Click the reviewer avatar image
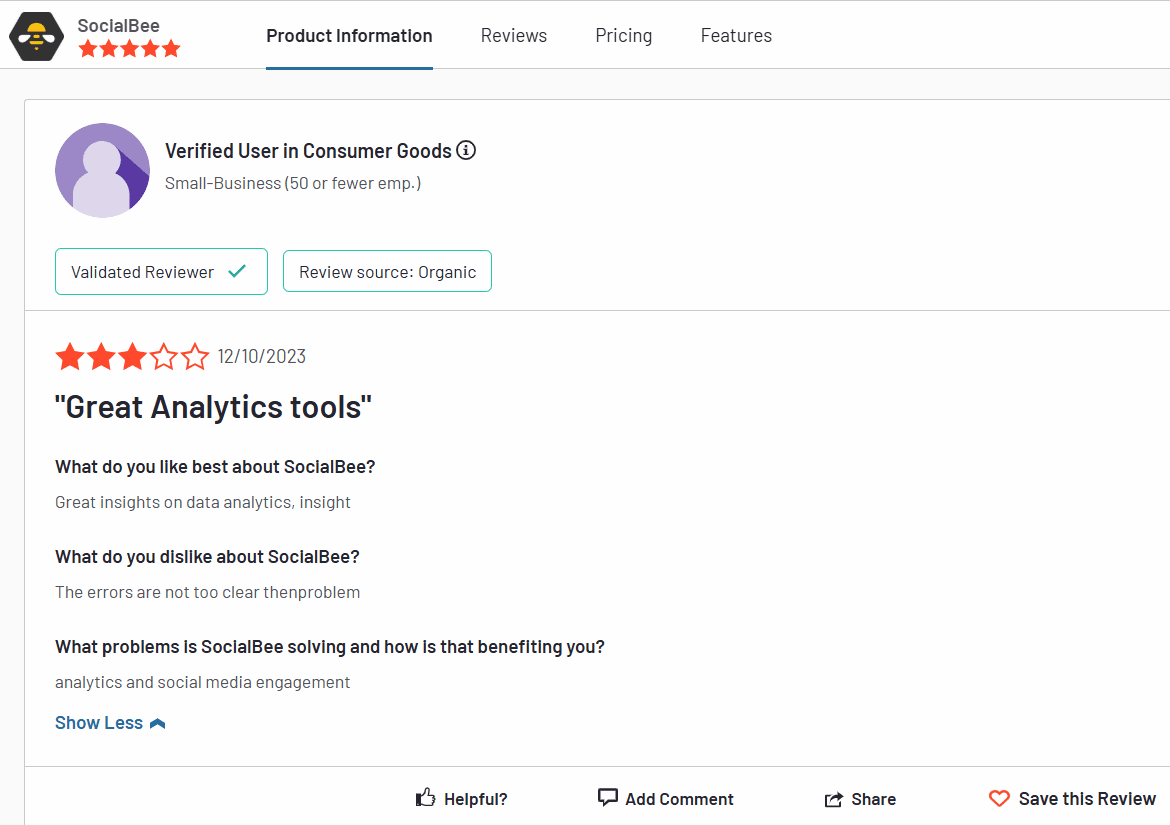Screen dimensions: 1170x825 (x=102, y=170)
